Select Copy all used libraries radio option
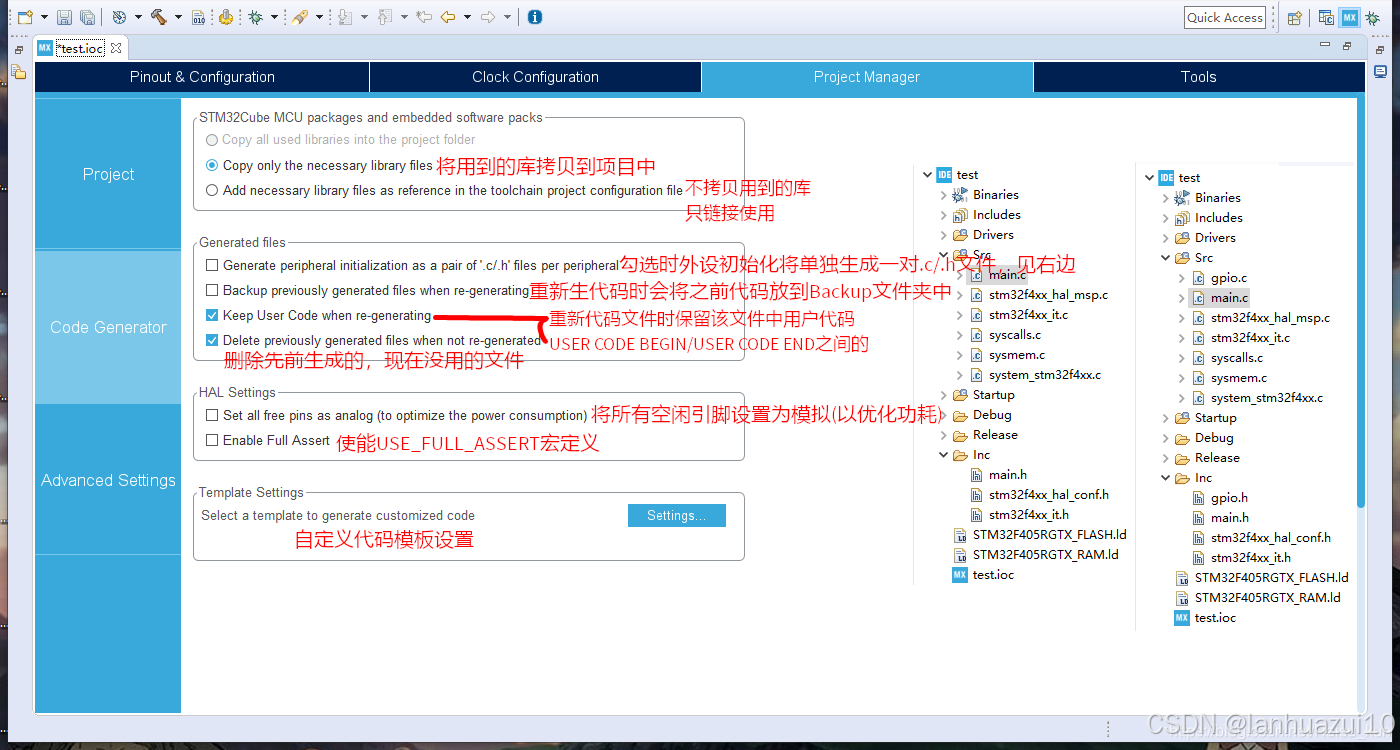Image resolution: width=1400 pixels, height=750 pixels. click(x=212, y=140)
